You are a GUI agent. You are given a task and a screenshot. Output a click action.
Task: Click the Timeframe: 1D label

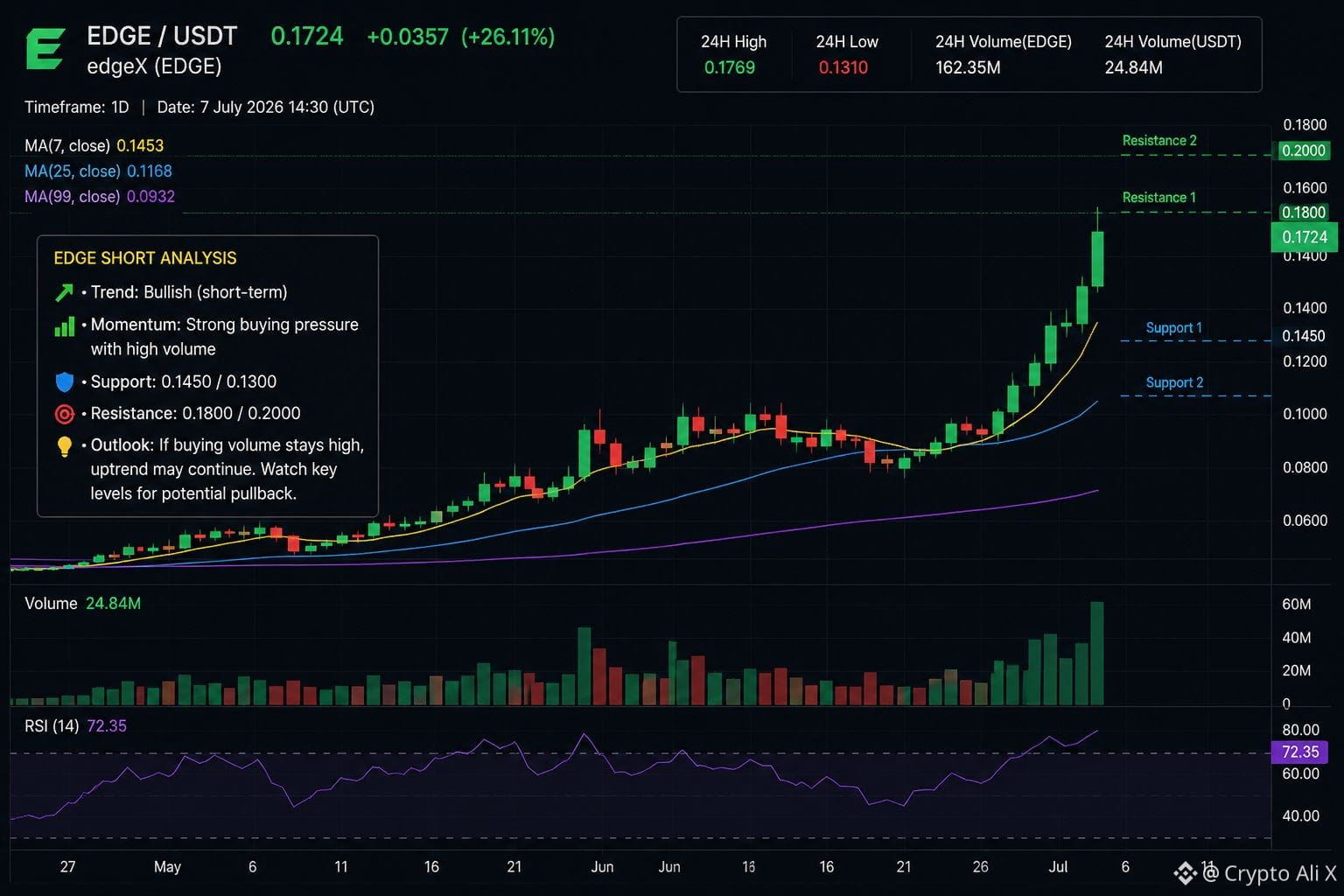77,107
